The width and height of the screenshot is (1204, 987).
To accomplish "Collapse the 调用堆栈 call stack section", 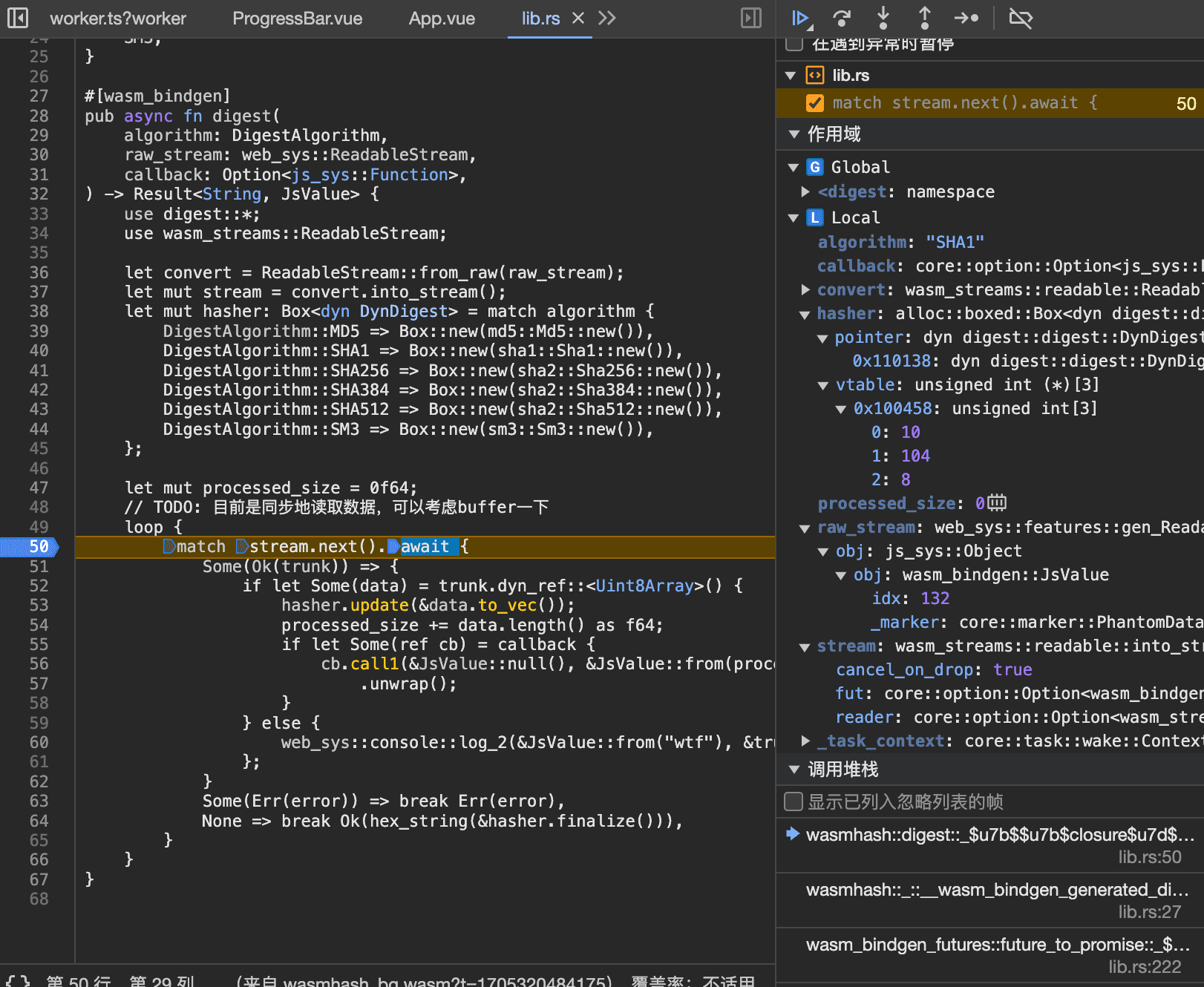I will point(794,770).
